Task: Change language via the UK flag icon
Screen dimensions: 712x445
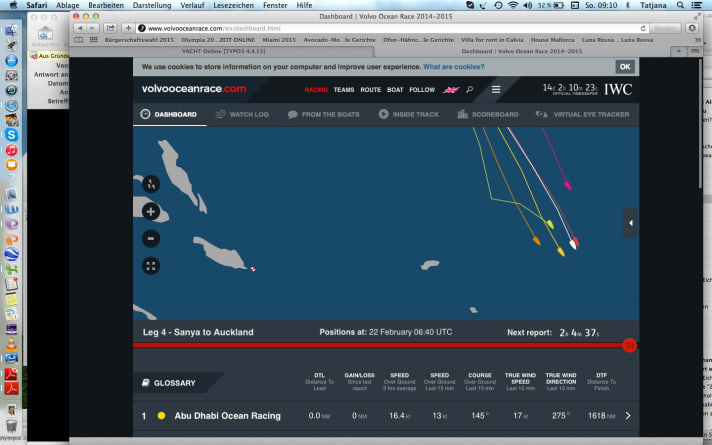Action: point(451,89)
